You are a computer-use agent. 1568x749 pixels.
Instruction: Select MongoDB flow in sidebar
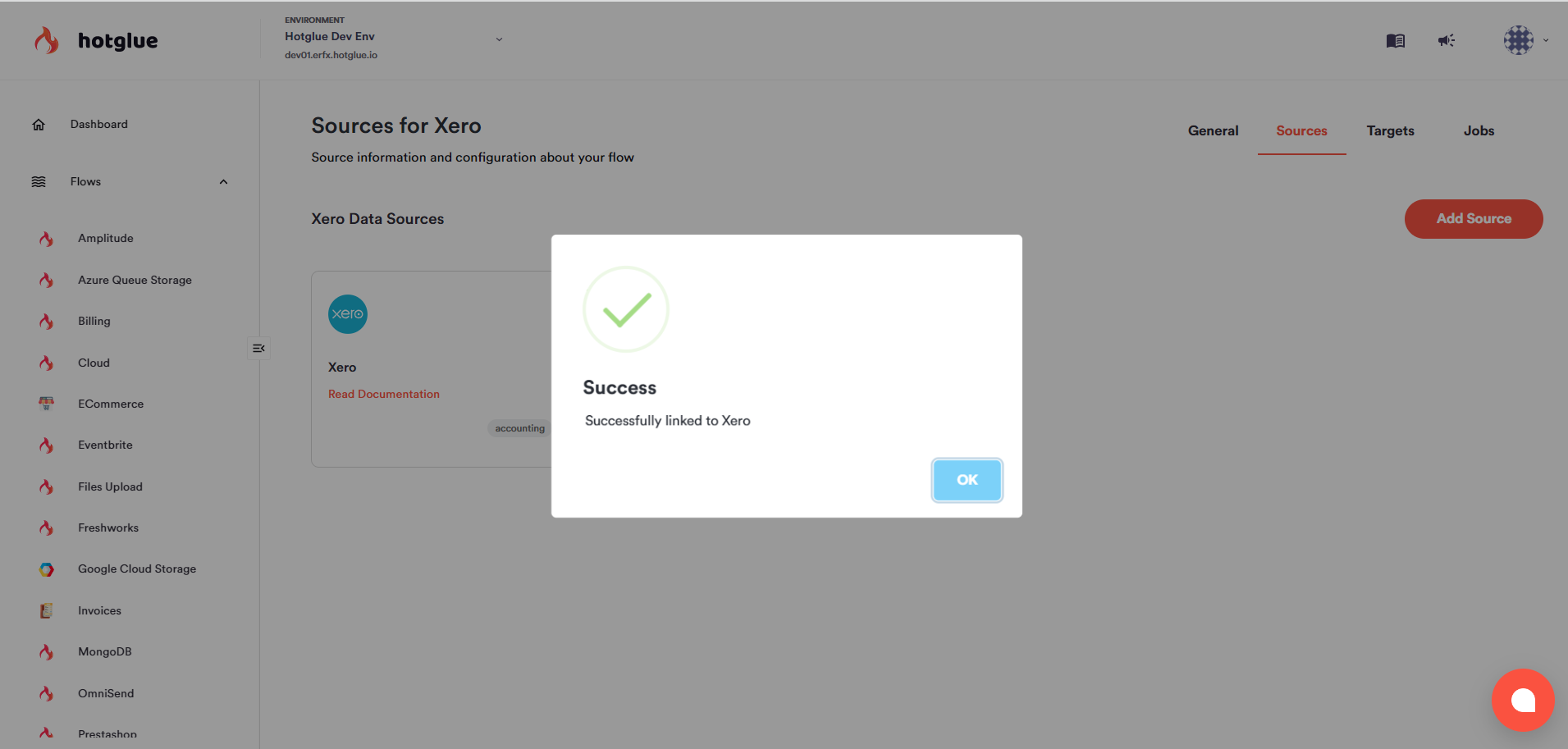coord(105,652)
